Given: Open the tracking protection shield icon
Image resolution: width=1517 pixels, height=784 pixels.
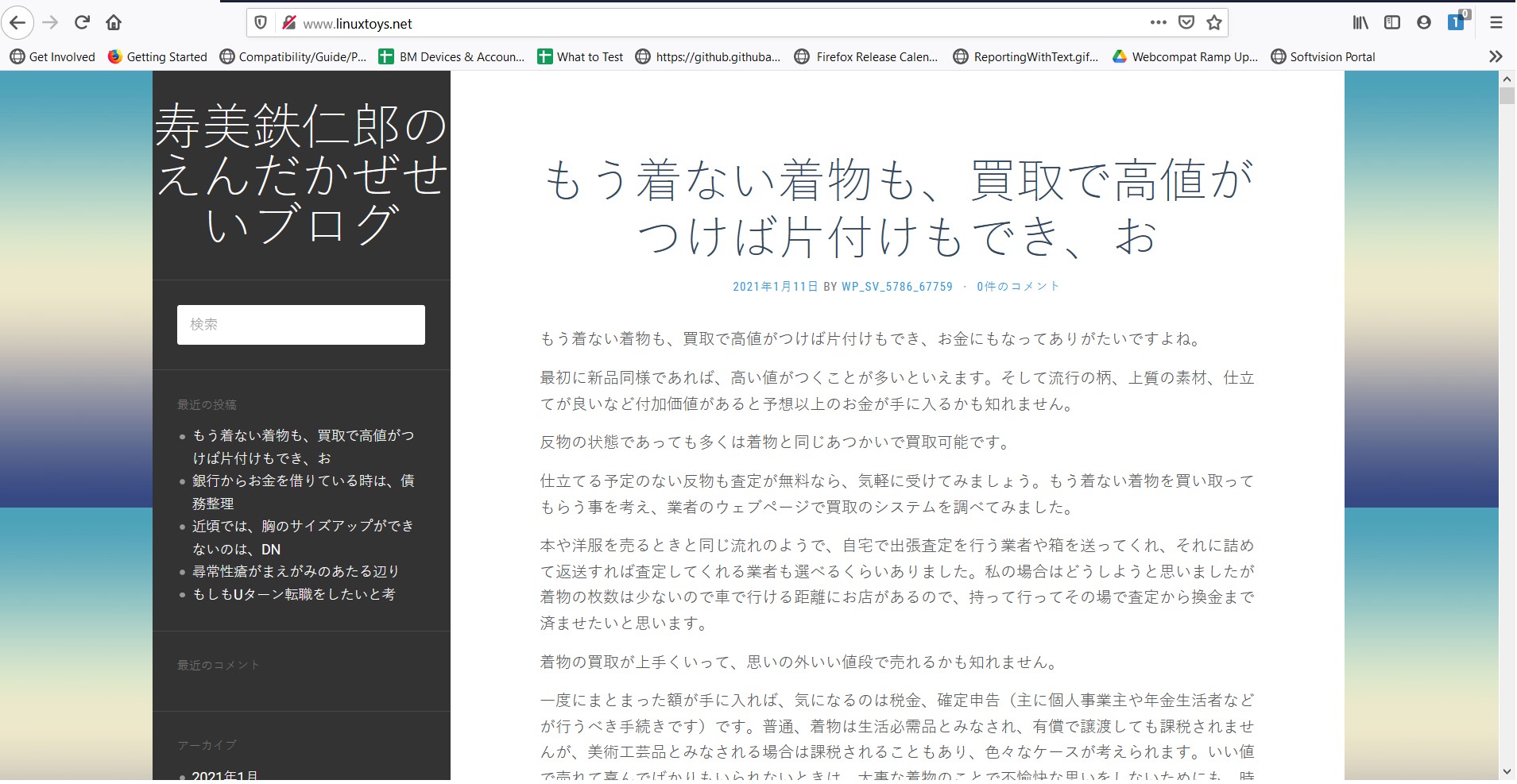Looking at the screenshot, I should coord(260,23).
